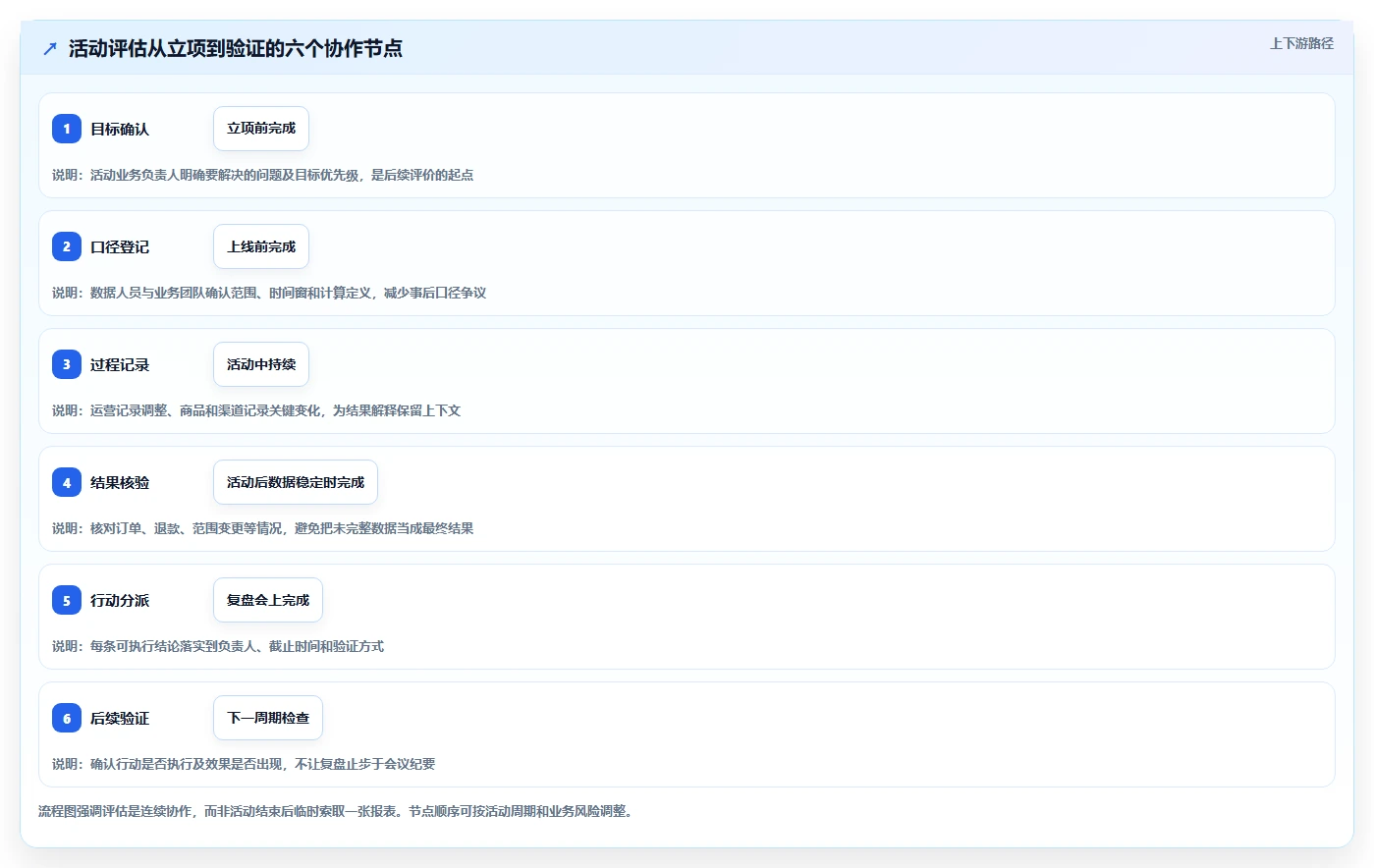Click description starting 说明：核对订单、退款

tap(263, 528)
